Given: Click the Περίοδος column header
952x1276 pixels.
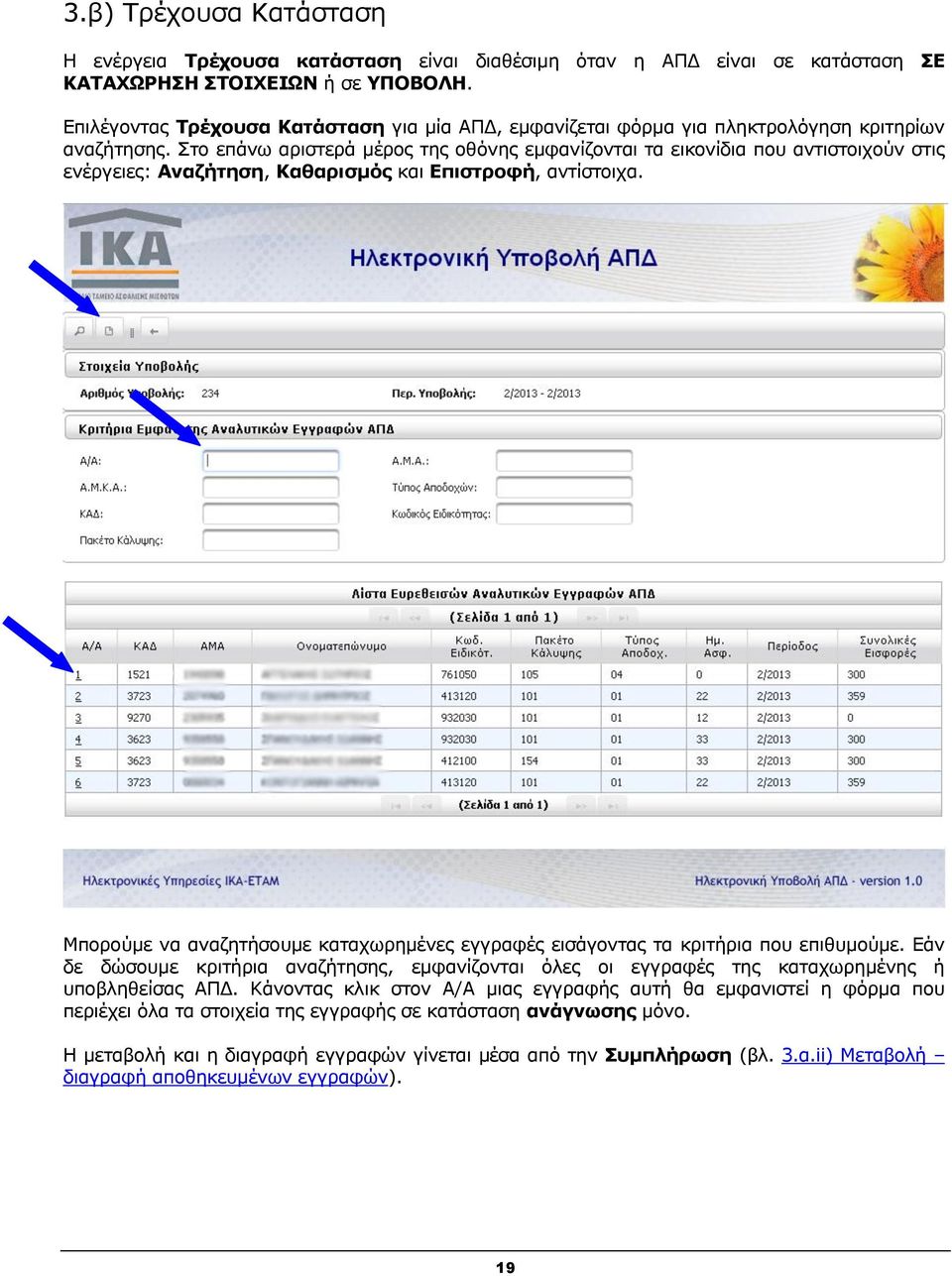Looking at the screenshot, I should point(792,646).
